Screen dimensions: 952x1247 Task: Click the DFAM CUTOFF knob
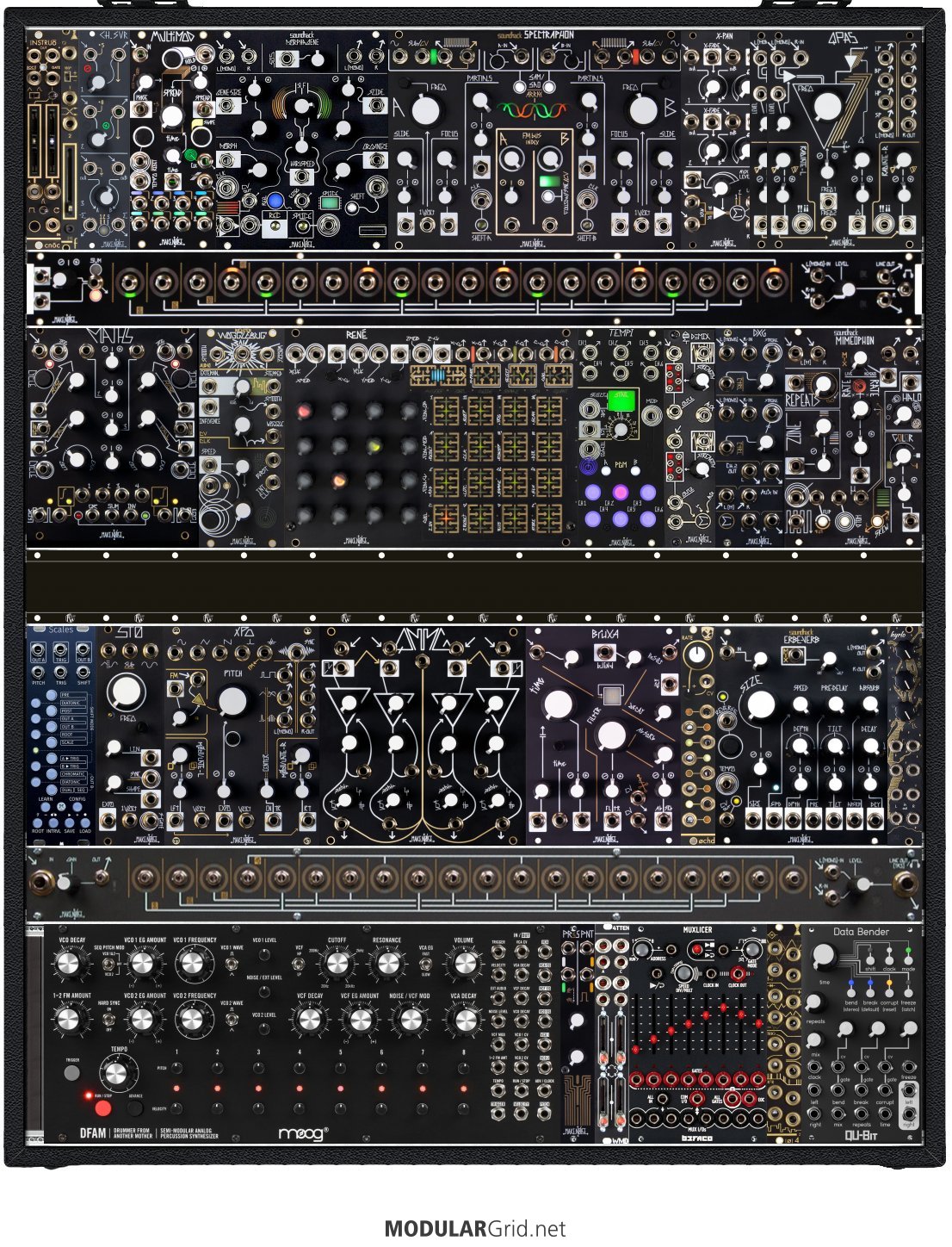[337, 965]
